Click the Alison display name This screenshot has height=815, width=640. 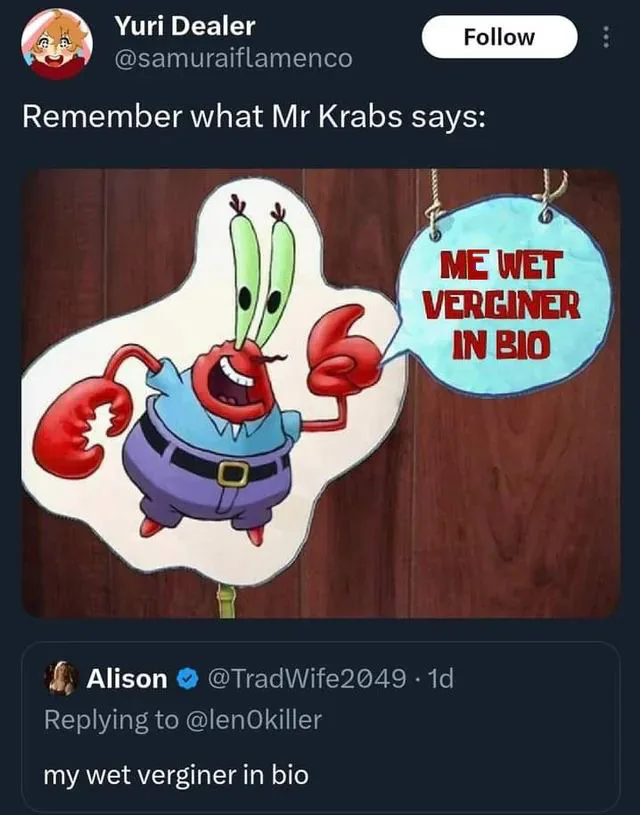[127, 678]
